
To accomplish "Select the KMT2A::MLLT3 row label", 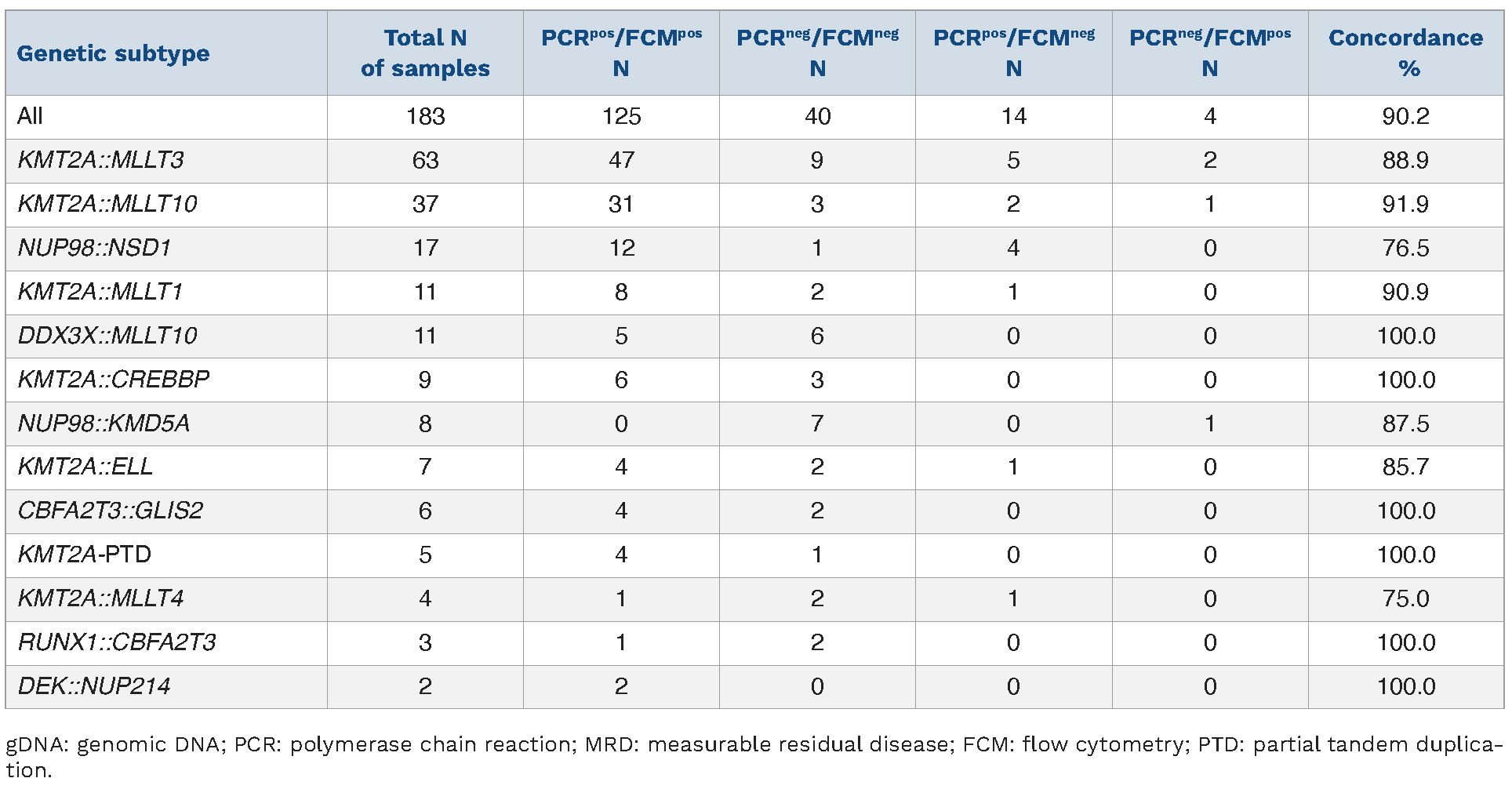I will (x=101, y=161).
